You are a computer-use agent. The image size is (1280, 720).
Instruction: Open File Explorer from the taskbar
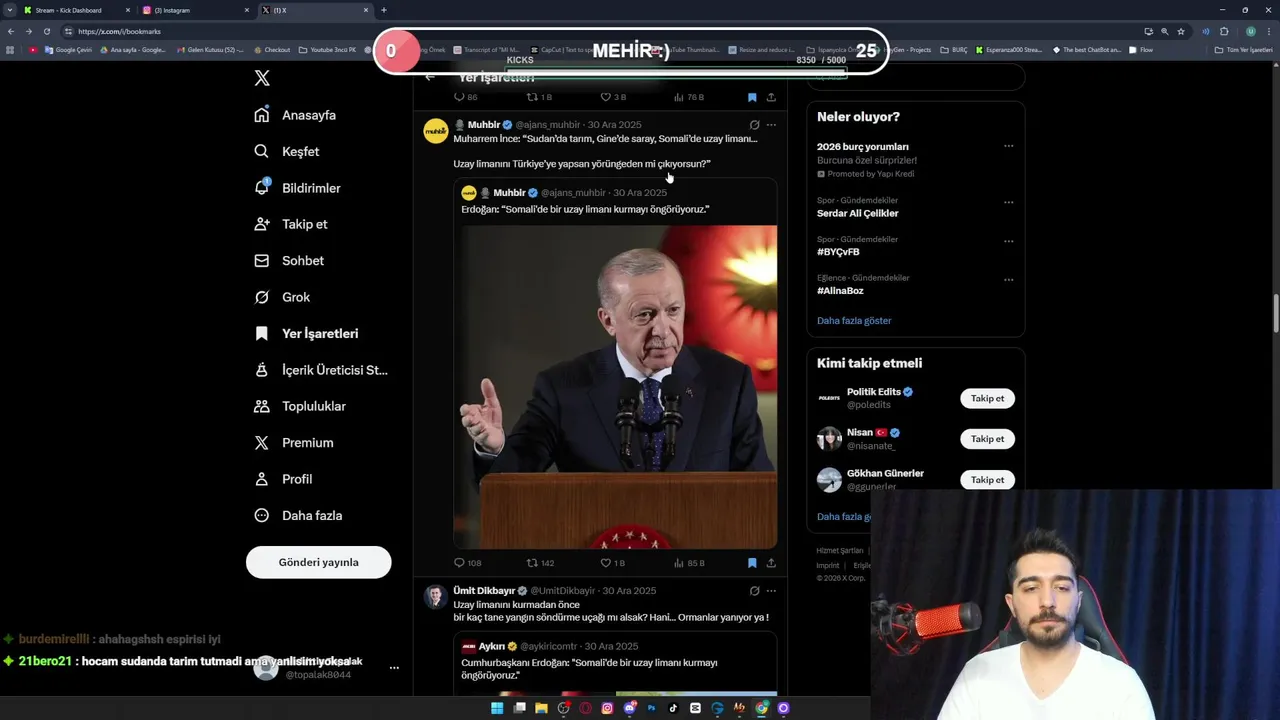(541, 708)
